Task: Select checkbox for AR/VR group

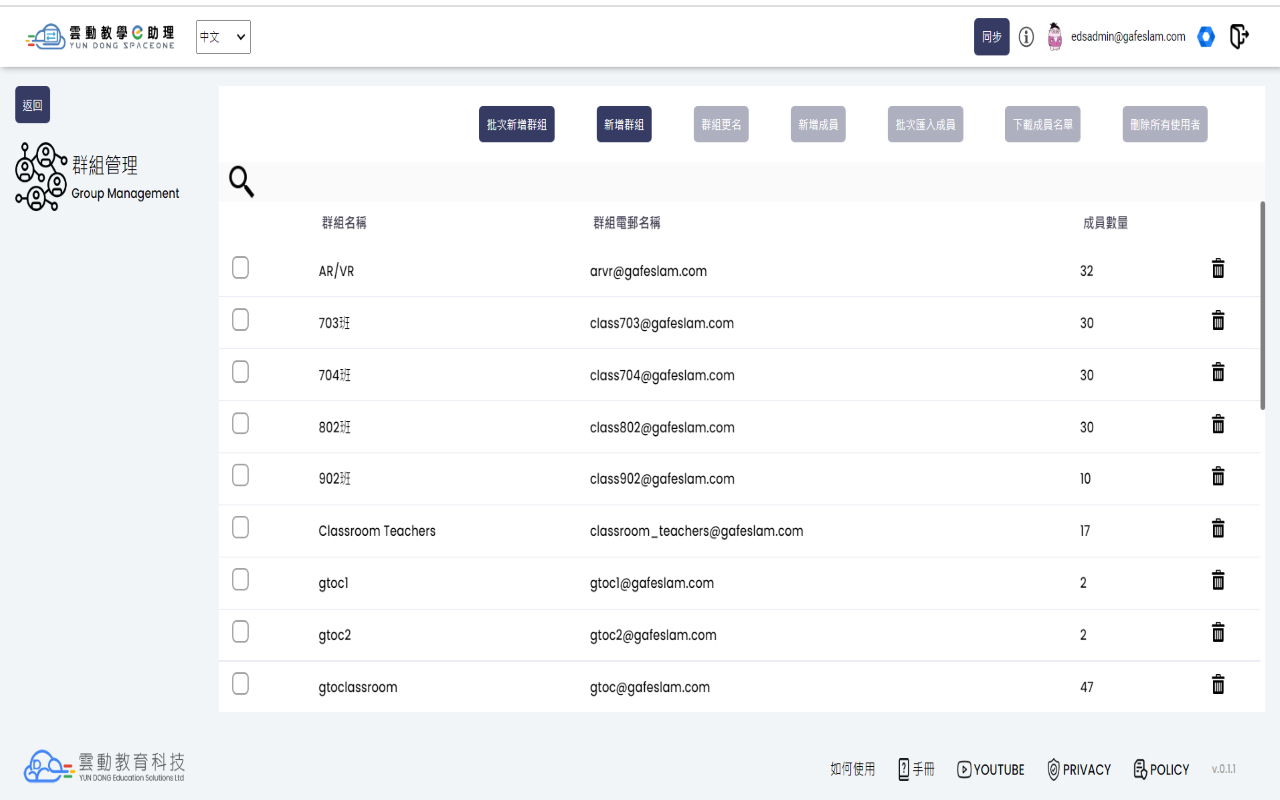Action: click(240, 268)
